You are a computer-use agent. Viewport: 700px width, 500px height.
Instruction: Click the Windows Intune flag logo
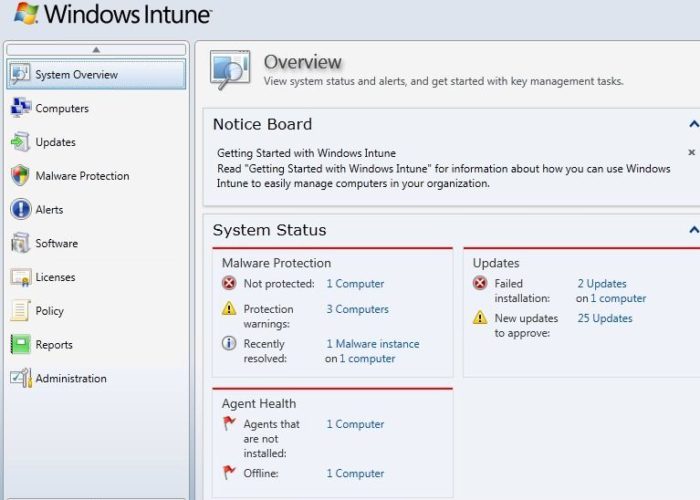coord(26,13)
